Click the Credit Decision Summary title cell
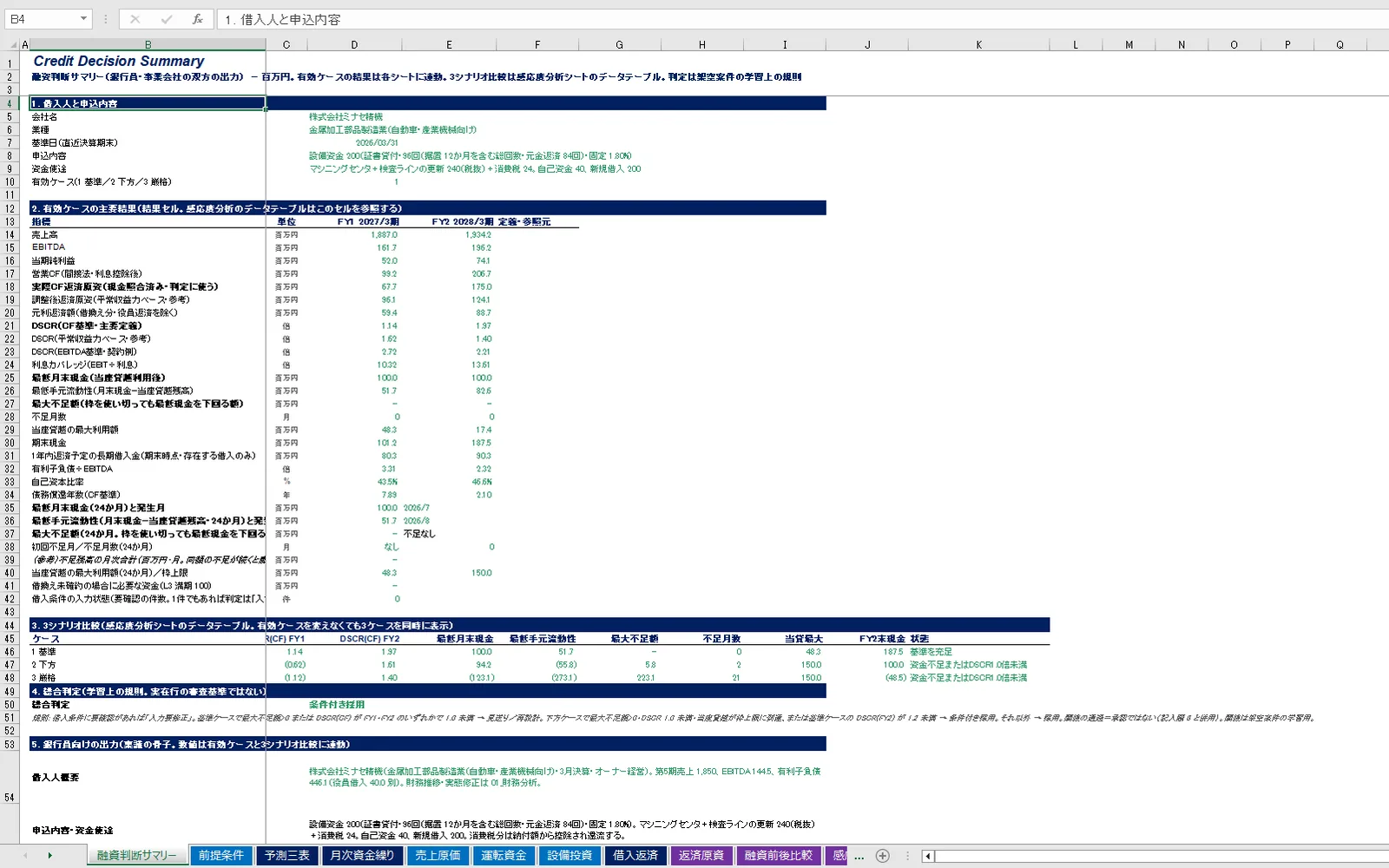1389x868 pixels. 119,61
